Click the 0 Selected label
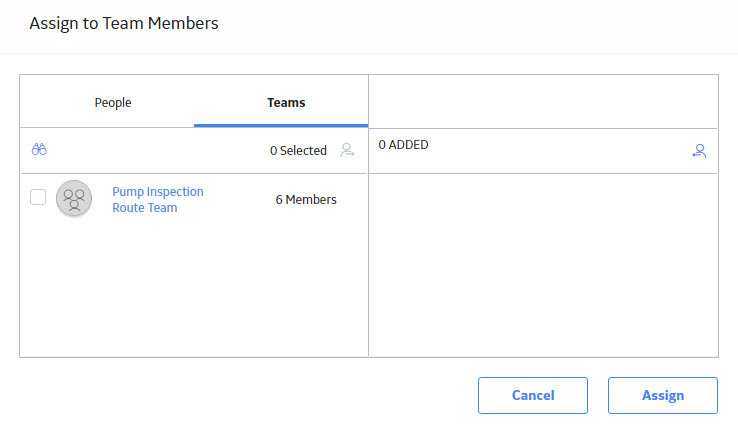 [298, 151]
